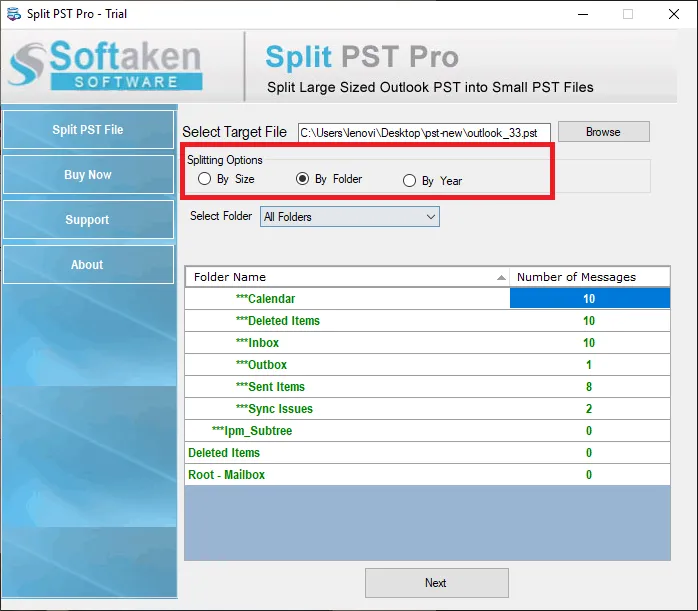The height and width of the screenshot is (611, 698).
Task: Click the Softaken Software logo
Action: 106,65
